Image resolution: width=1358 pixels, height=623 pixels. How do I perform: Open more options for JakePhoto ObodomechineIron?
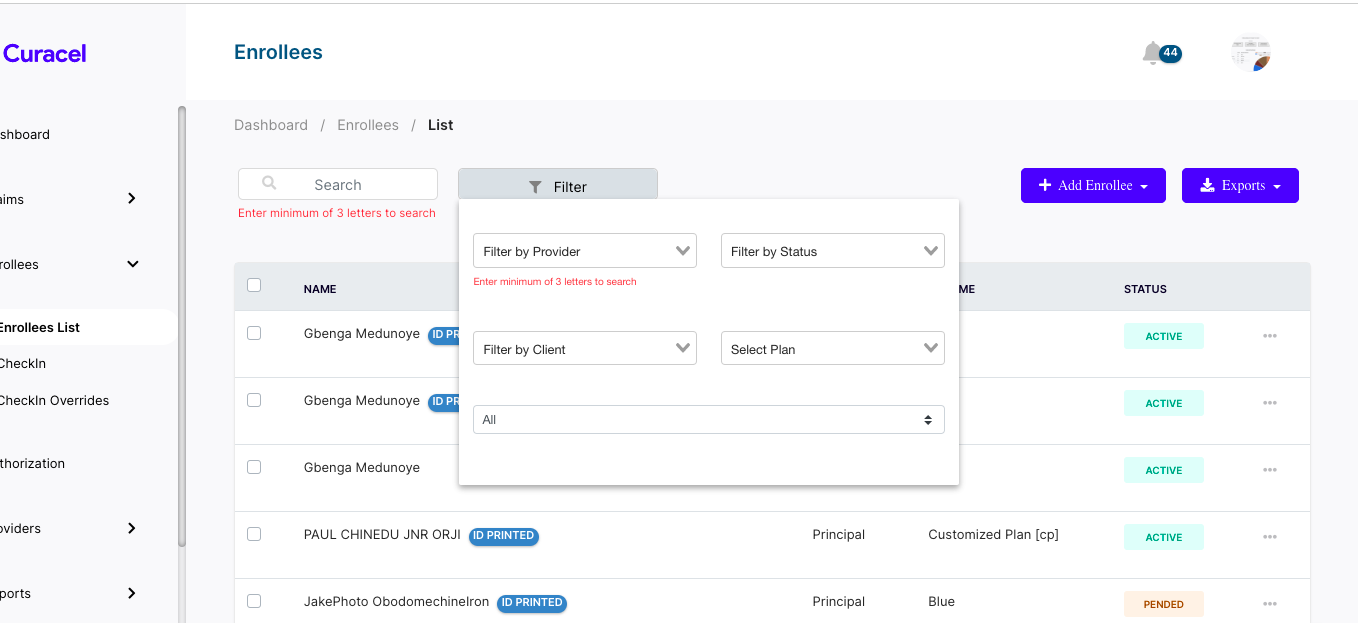(x=1269, y=604)
